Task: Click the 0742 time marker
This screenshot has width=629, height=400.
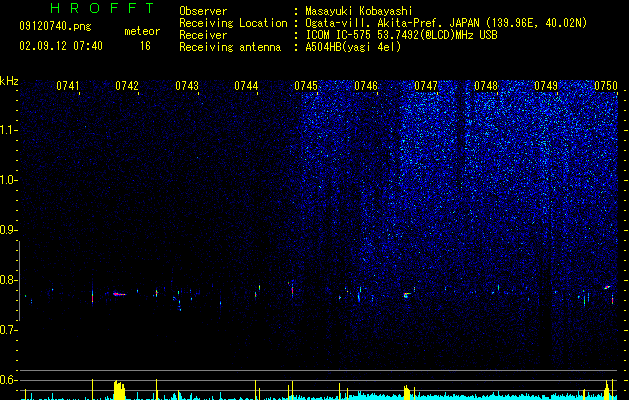Action: (127, 86)
